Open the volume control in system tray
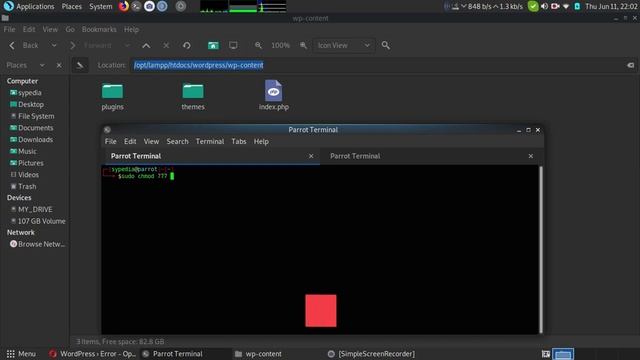The width and height of the screenshot is (640, 360). point(544,6)
